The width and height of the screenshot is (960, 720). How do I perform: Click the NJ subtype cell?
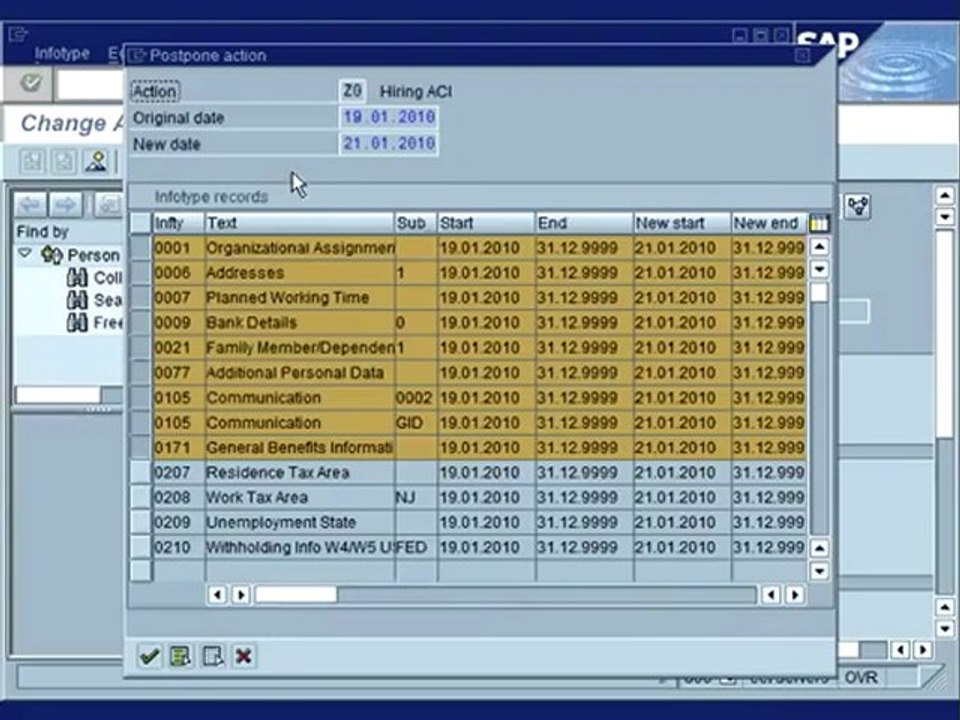[416, 498]
